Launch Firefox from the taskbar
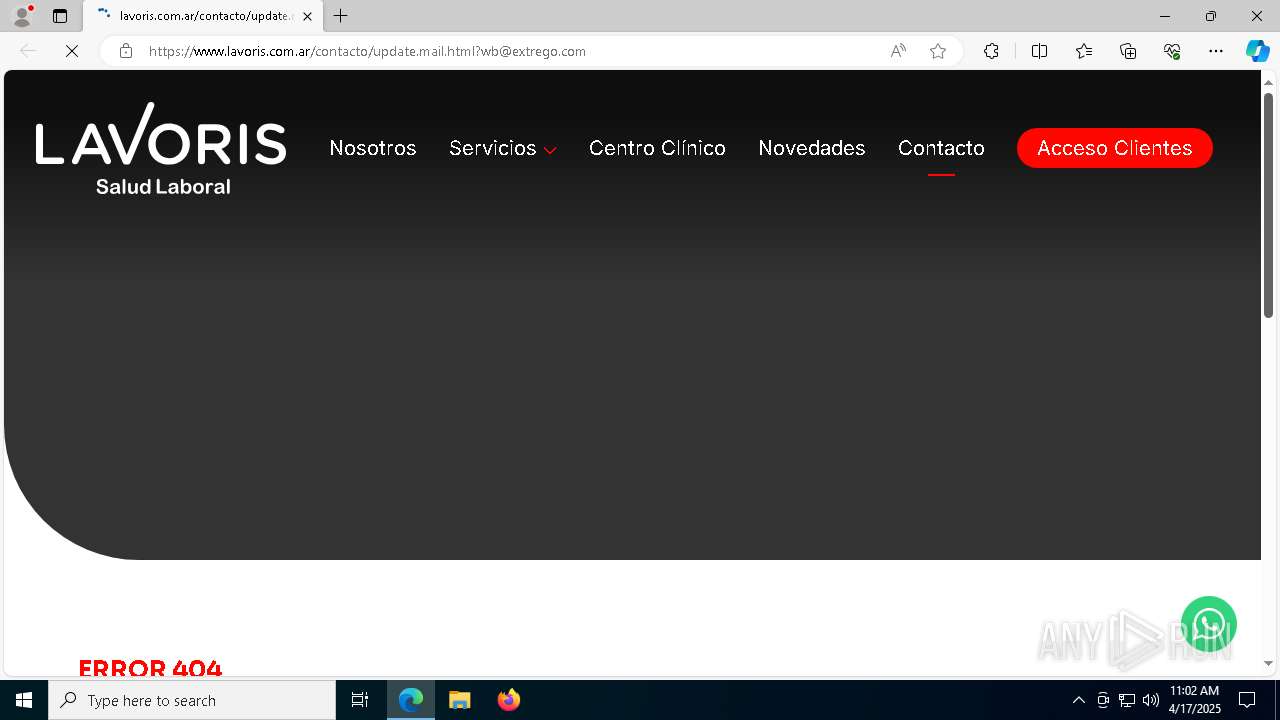 [509, 700]
